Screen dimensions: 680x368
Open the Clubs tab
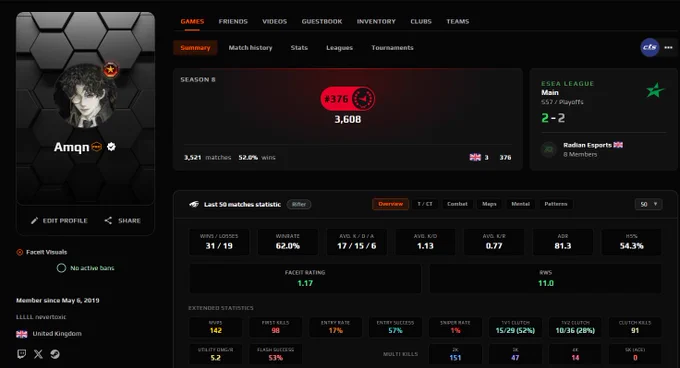[x=421, y=21]
